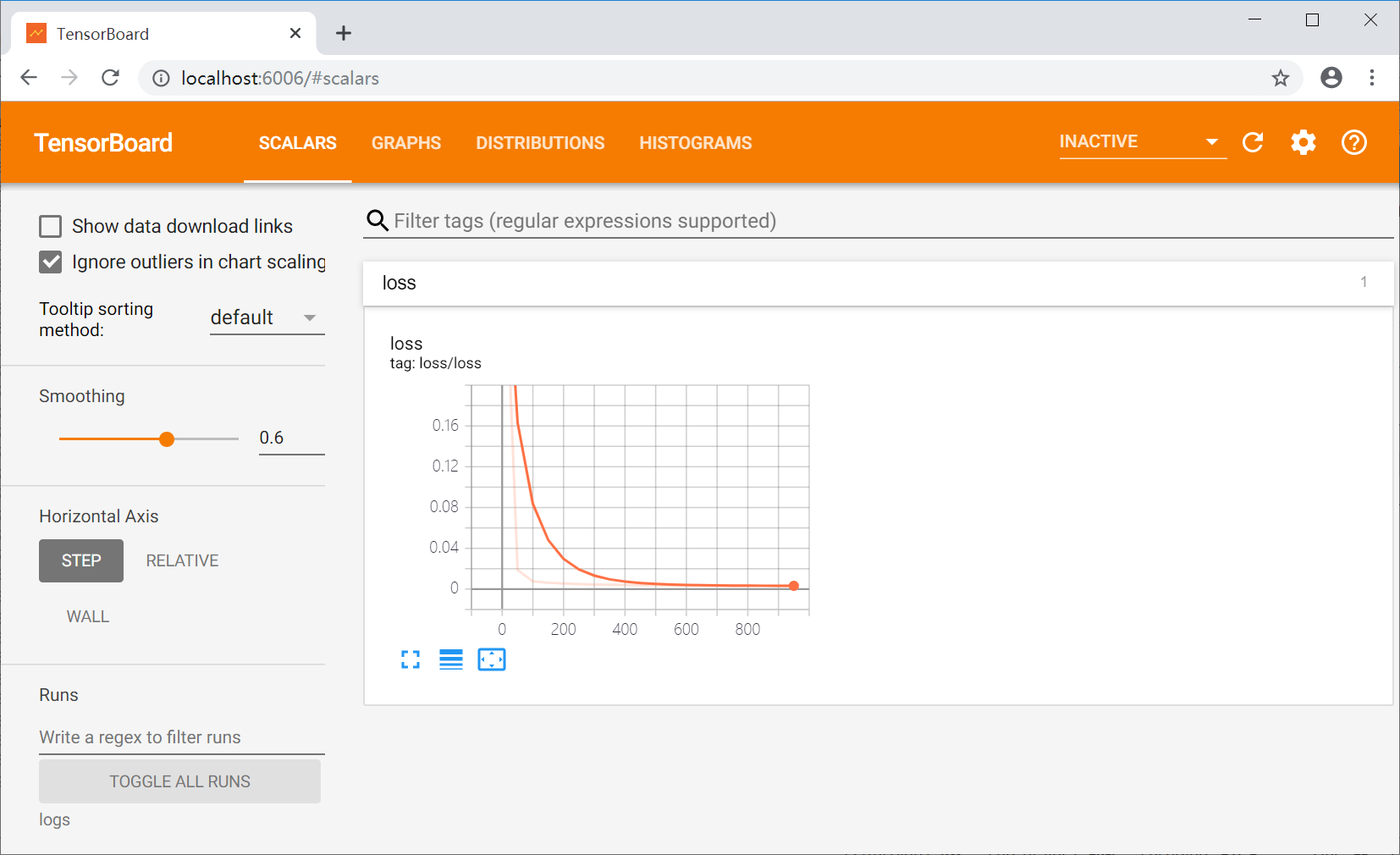Click the TensorBoard tab favicon

point(36,33)
